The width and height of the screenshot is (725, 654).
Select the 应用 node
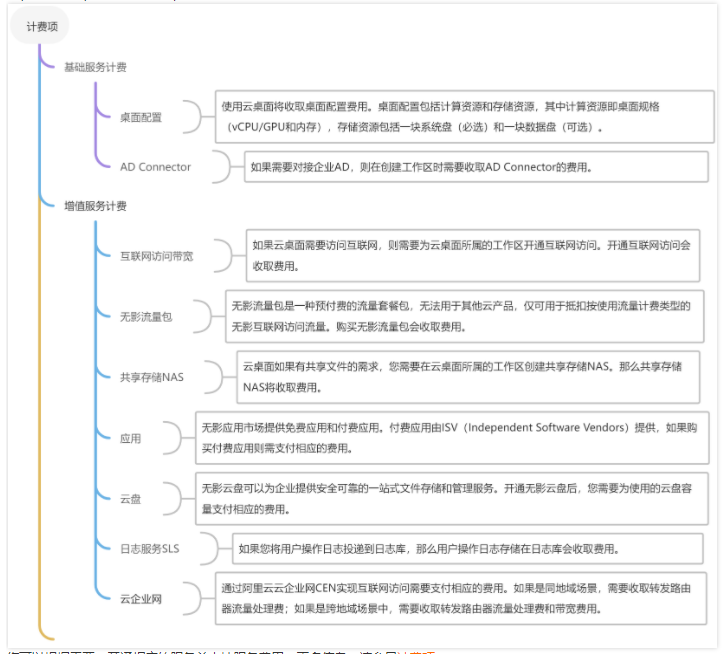130,438
